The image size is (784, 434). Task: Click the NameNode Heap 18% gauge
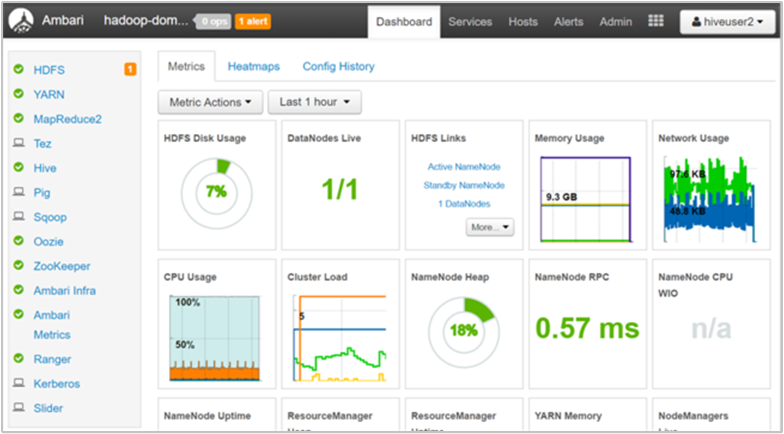point(464,332)
